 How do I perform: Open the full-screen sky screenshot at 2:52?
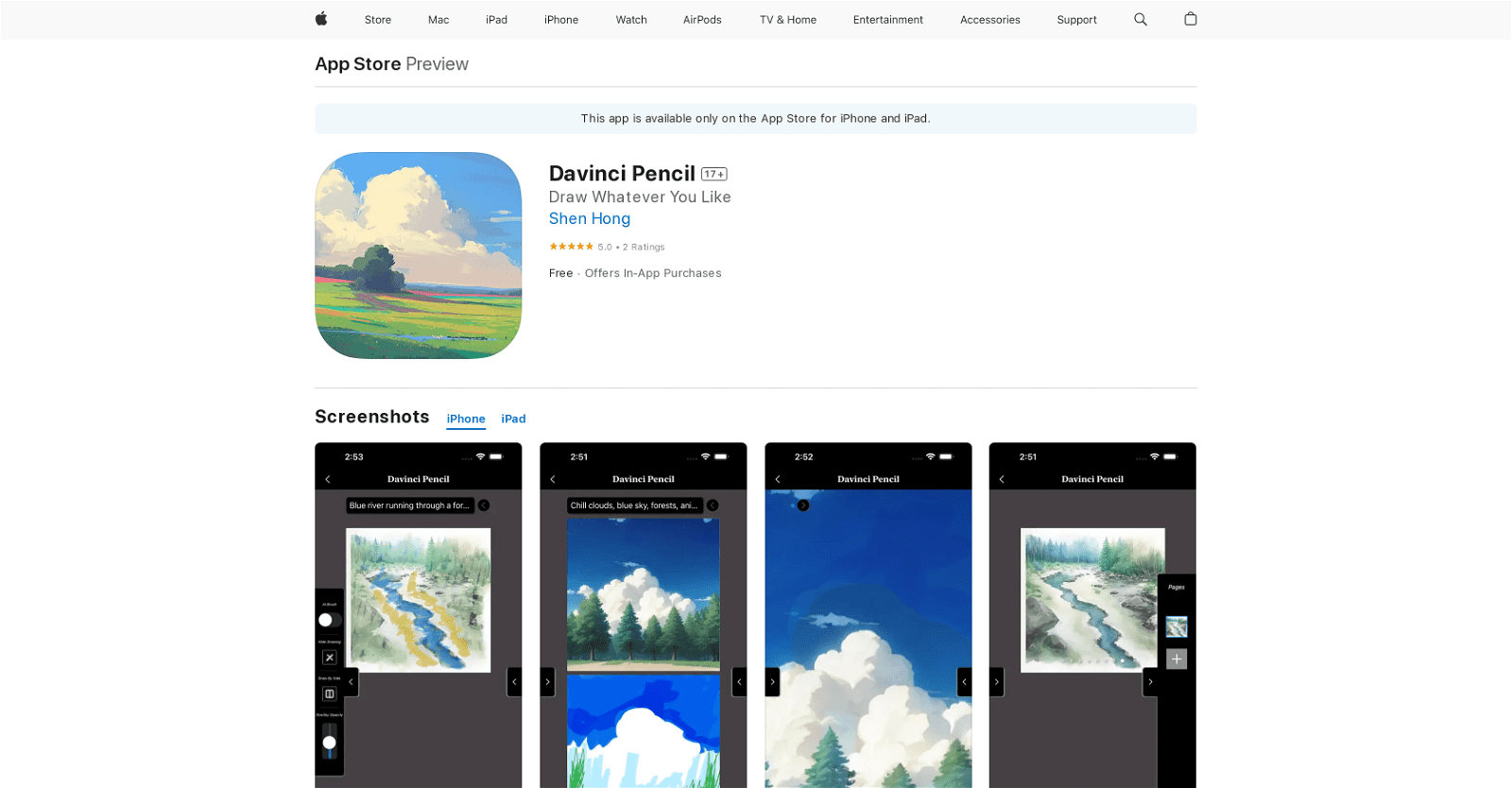click(868, 615)
